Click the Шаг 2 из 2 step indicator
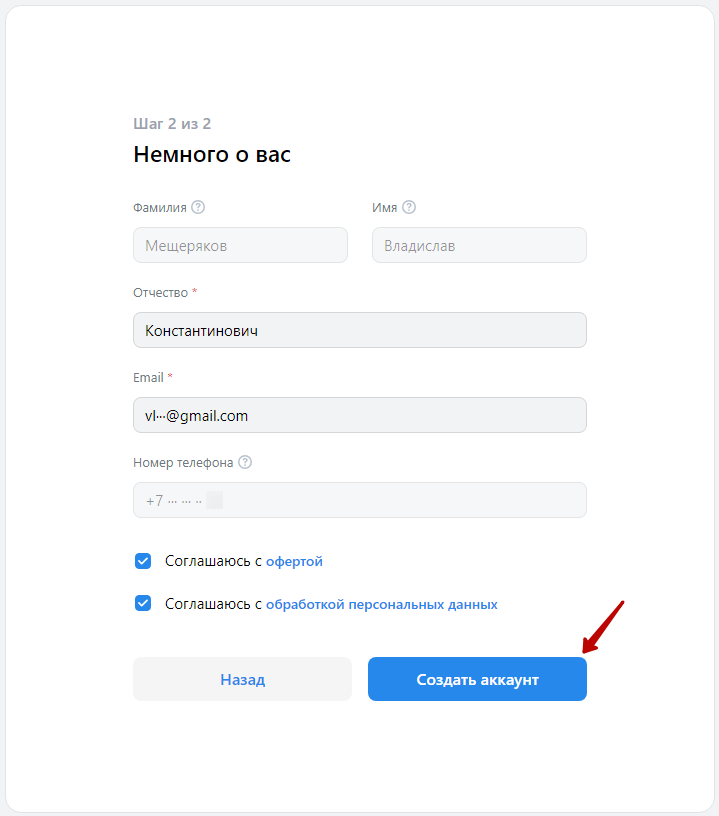 [x=172, y=123]
